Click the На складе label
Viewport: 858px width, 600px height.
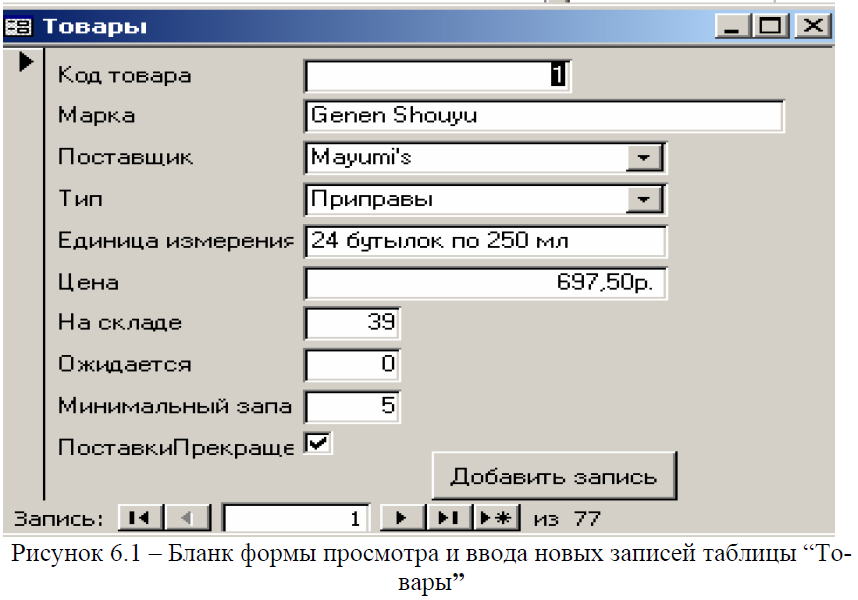click(x=120, y=323)
